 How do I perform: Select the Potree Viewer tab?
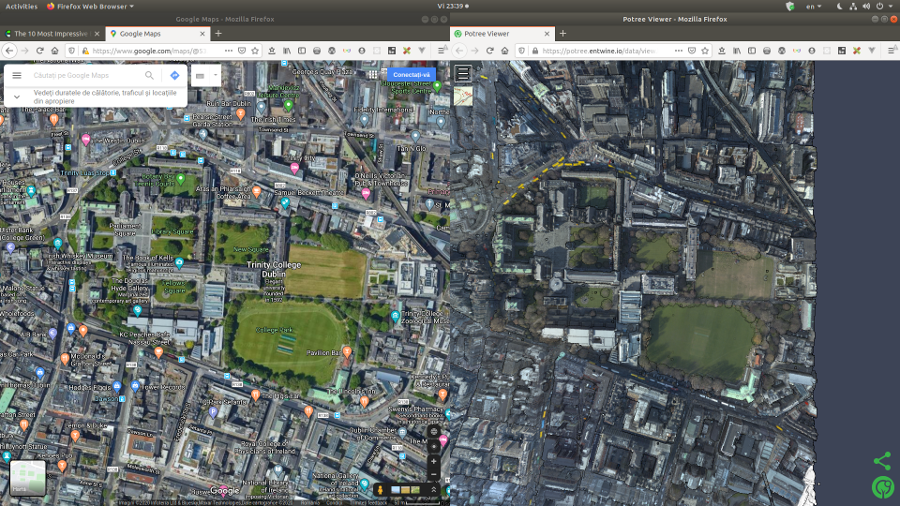[x=503, y=34]
